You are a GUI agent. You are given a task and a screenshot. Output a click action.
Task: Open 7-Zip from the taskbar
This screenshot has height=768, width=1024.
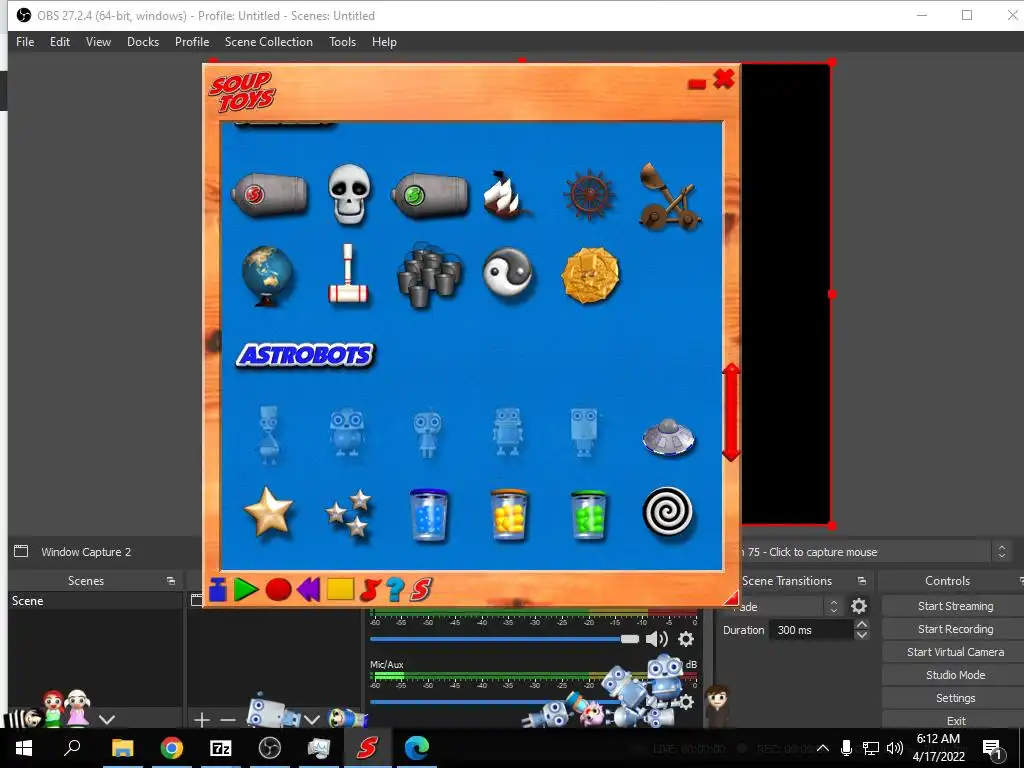[221, 748]
